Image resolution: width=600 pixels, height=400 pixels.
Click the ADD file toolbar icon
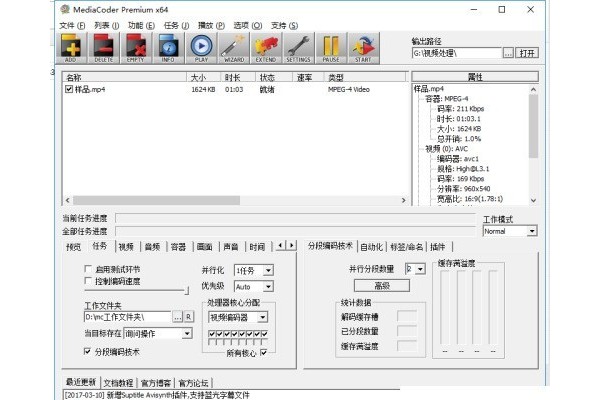[x=72, y=48]
